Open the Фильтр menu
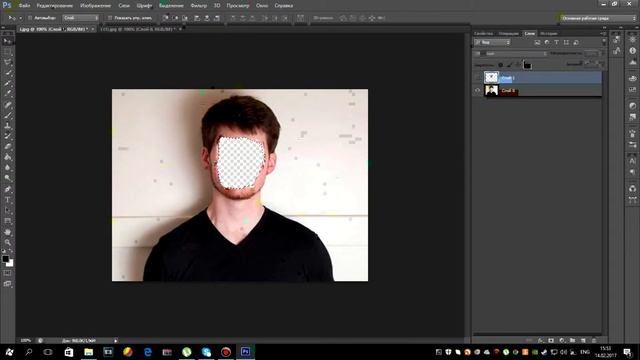 click(199, 6)
